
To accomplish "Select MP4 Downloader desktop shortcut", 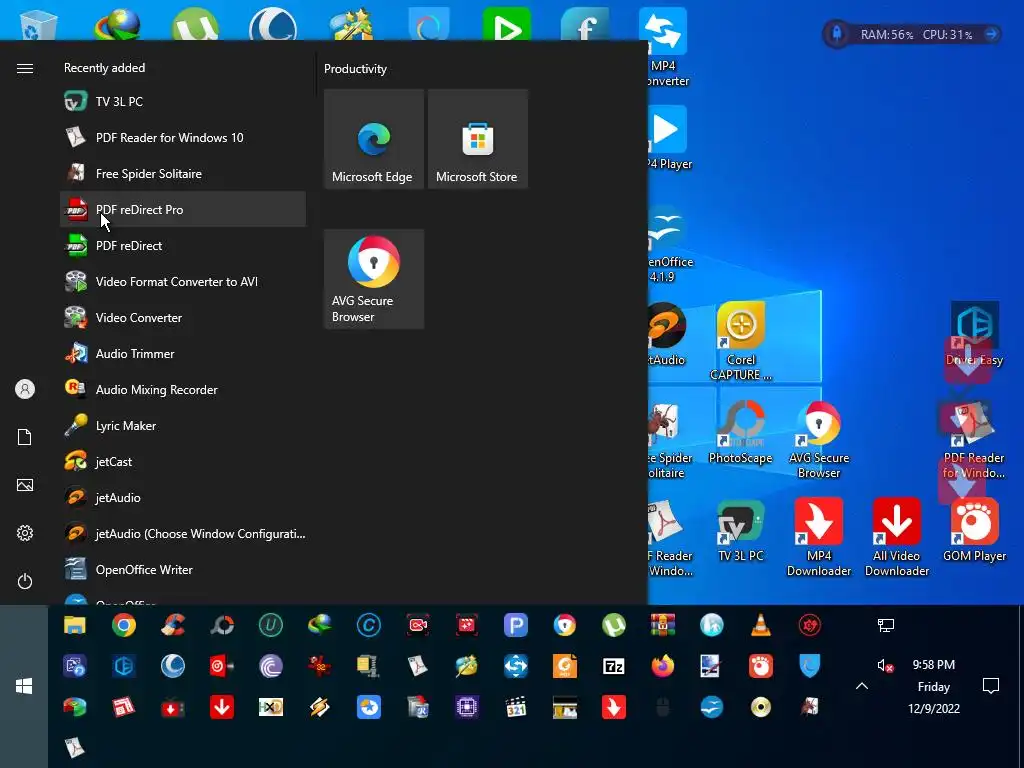I will pyautogui.click(x=818, y=537).
